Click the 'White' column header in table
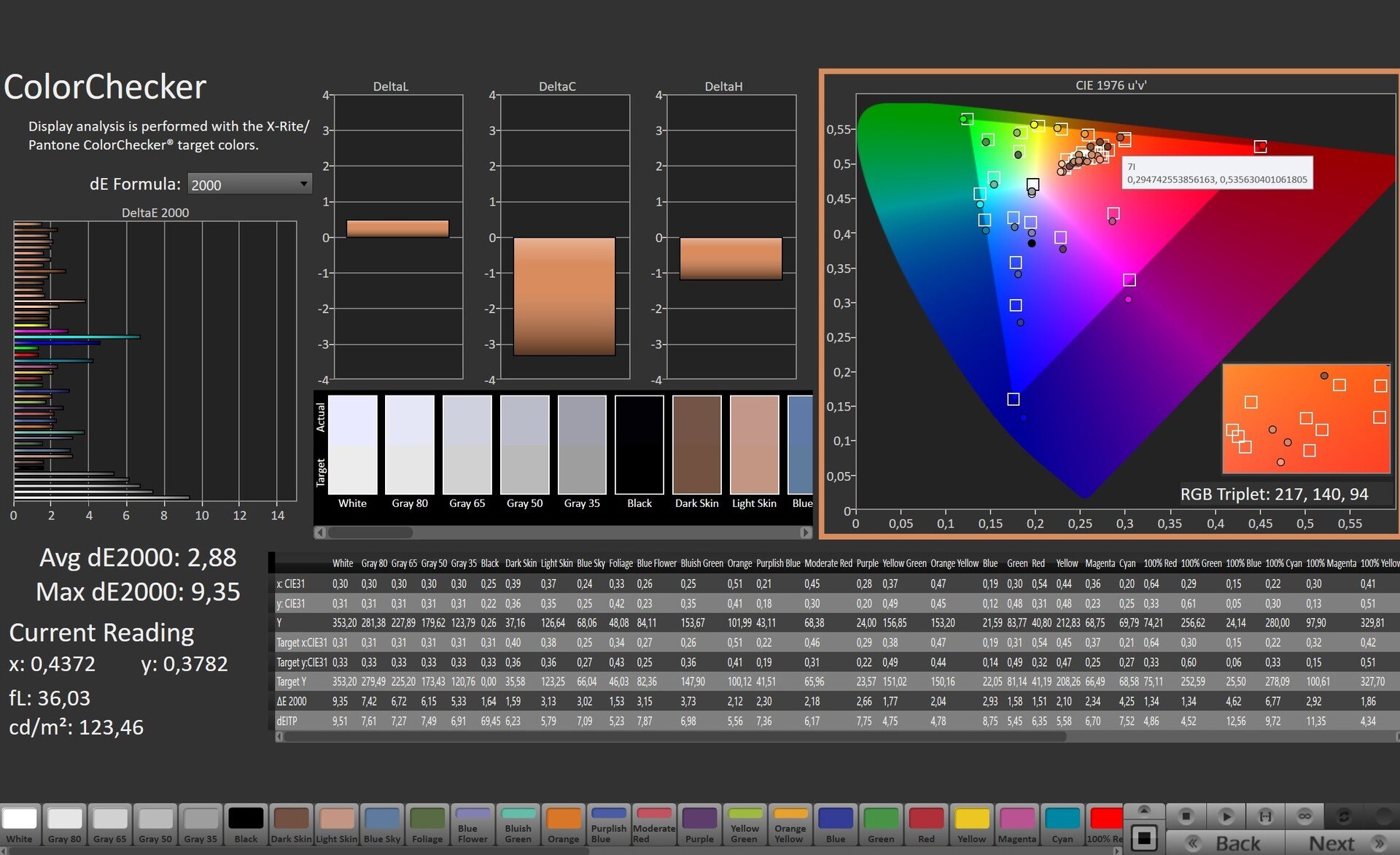 coord(343,563)
